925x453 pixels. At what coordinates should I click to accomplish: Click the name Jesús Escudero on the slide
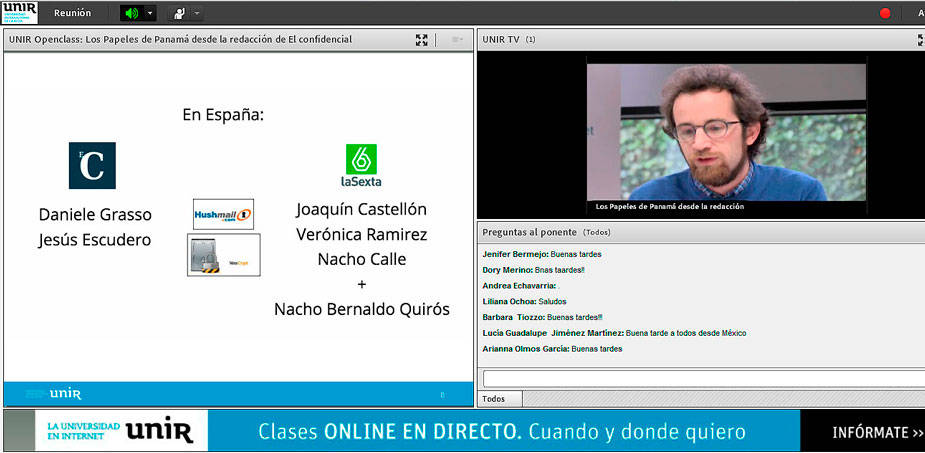pyautogui.click(x=95, y=240)
